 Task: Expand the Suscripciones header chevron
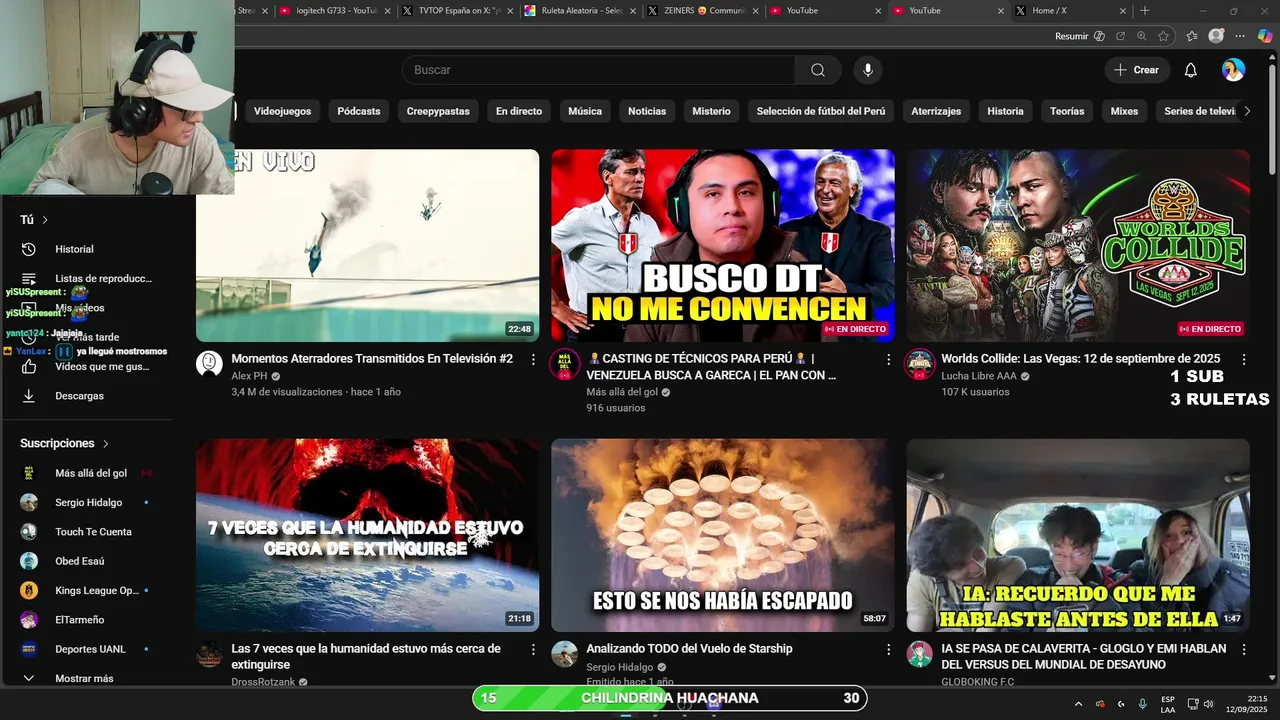click(x=105, y=444)
